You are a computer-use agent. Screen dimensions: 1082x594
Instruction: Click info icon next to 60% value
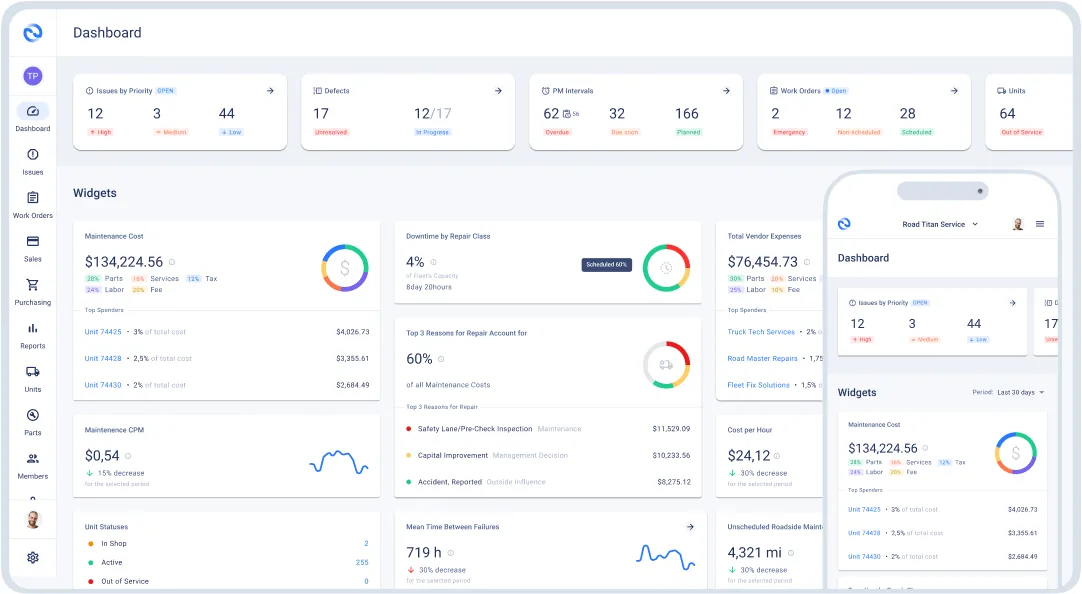click(441, 359)
